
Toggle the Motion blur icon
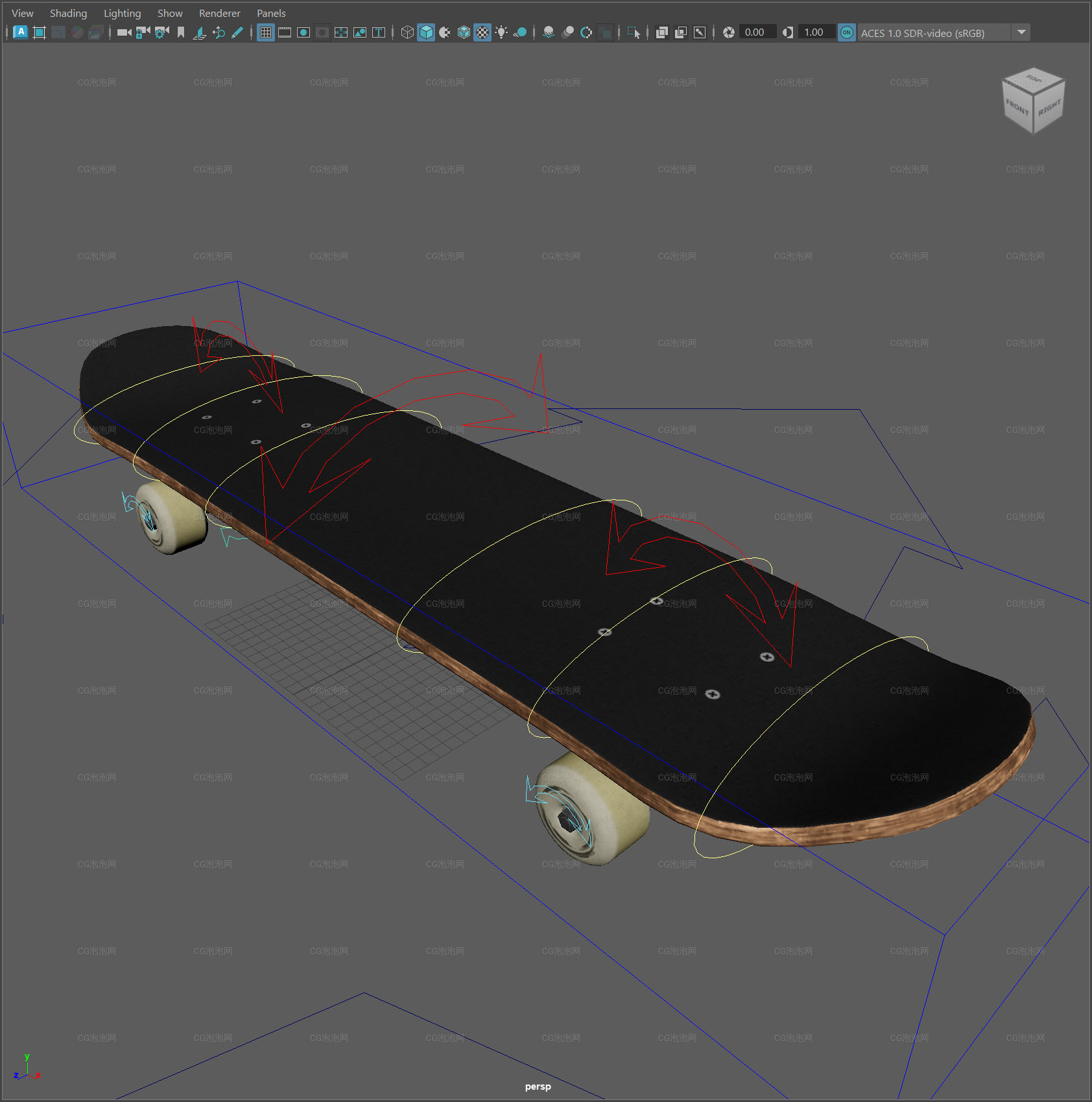point(567,32)
